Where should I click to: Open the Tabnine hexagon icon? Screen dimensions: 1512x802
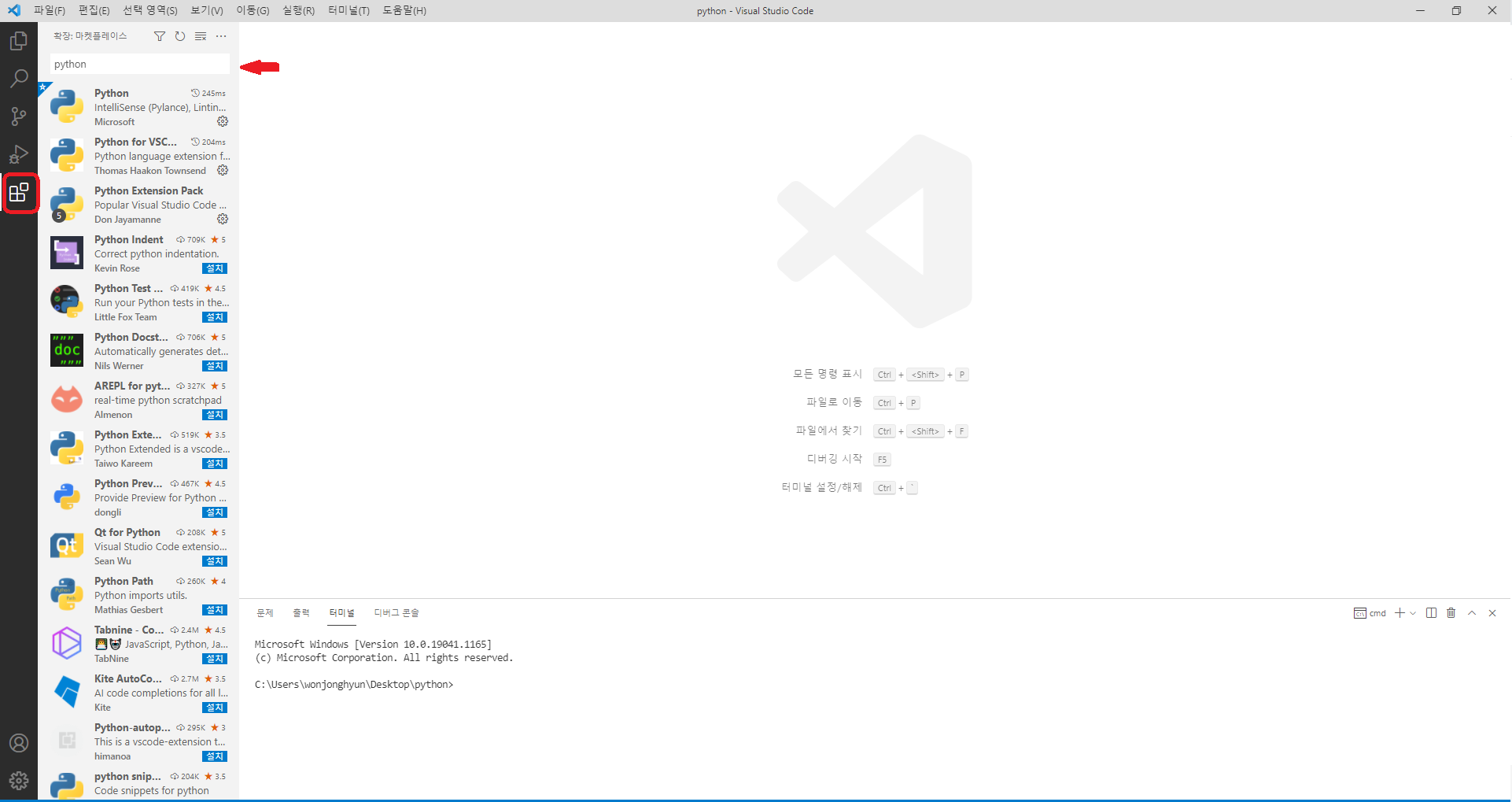[67, 643]
